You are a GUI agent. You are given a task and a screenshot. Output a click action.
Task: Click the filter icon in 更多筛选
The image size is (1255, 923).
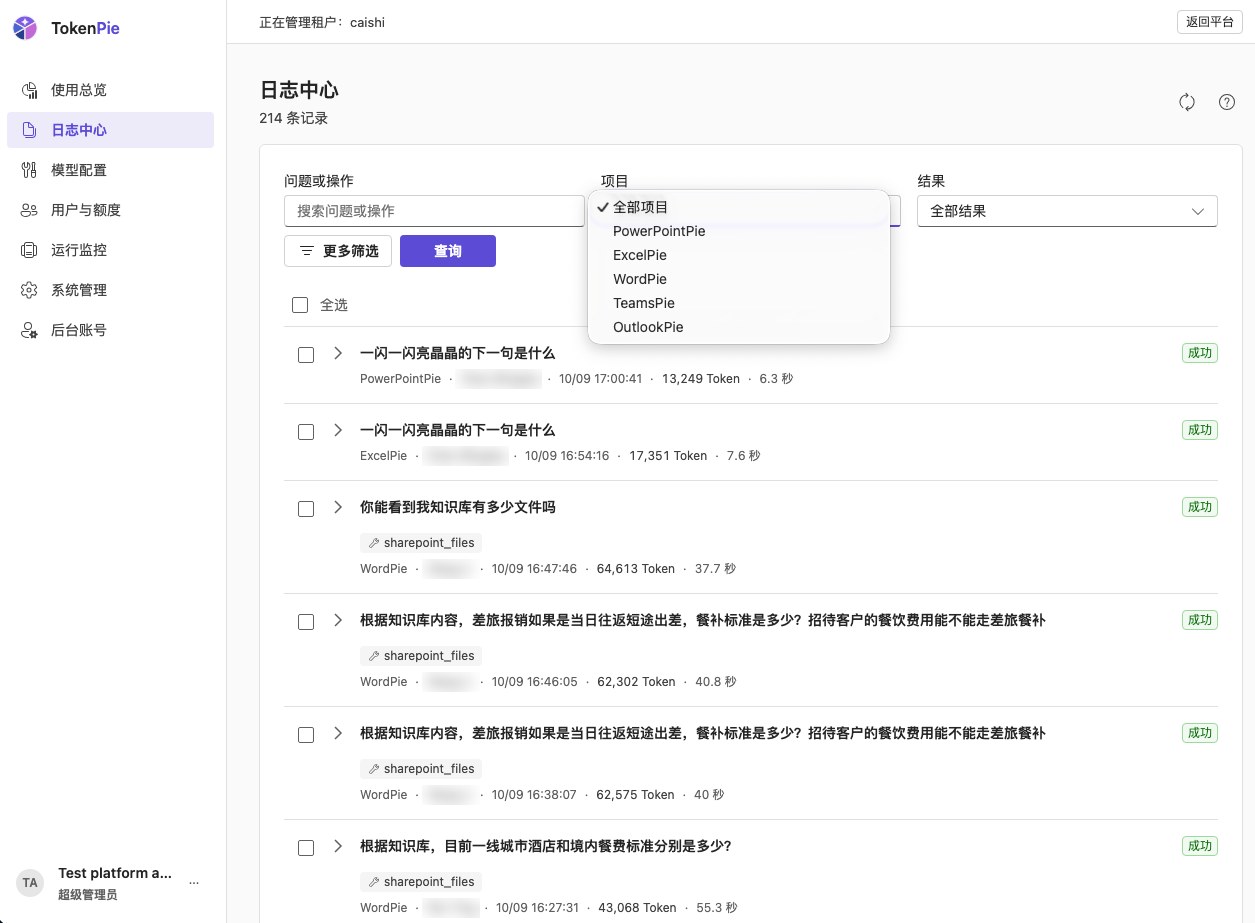pyautogui.click(x=307, y=251)
